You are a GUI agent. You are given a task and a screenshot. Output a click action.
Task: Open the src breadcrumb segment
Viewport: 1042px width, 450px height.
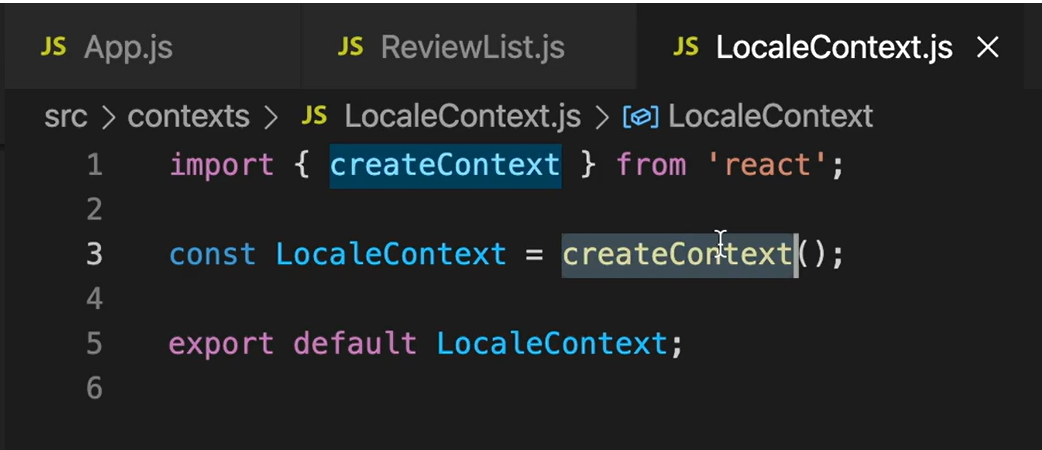pyautogui.click(x=65, y=117)
